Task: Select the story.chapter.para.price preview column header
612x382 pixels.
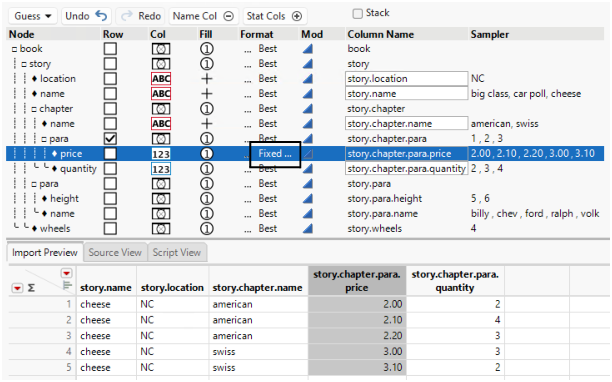Action: (357, 281)
